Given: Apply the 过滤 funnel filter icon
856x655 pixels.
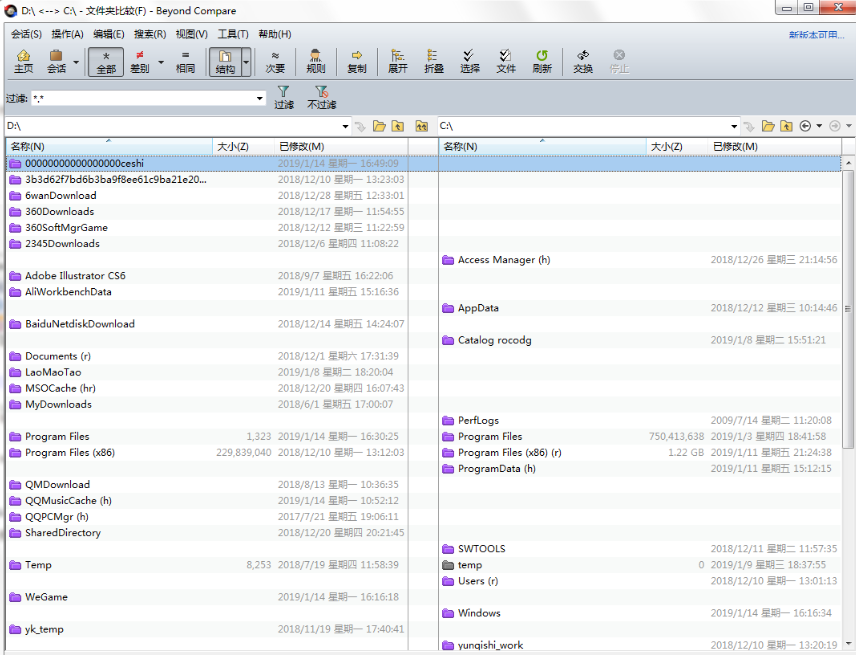Looking at the screenshot, I should coord(284,97).
